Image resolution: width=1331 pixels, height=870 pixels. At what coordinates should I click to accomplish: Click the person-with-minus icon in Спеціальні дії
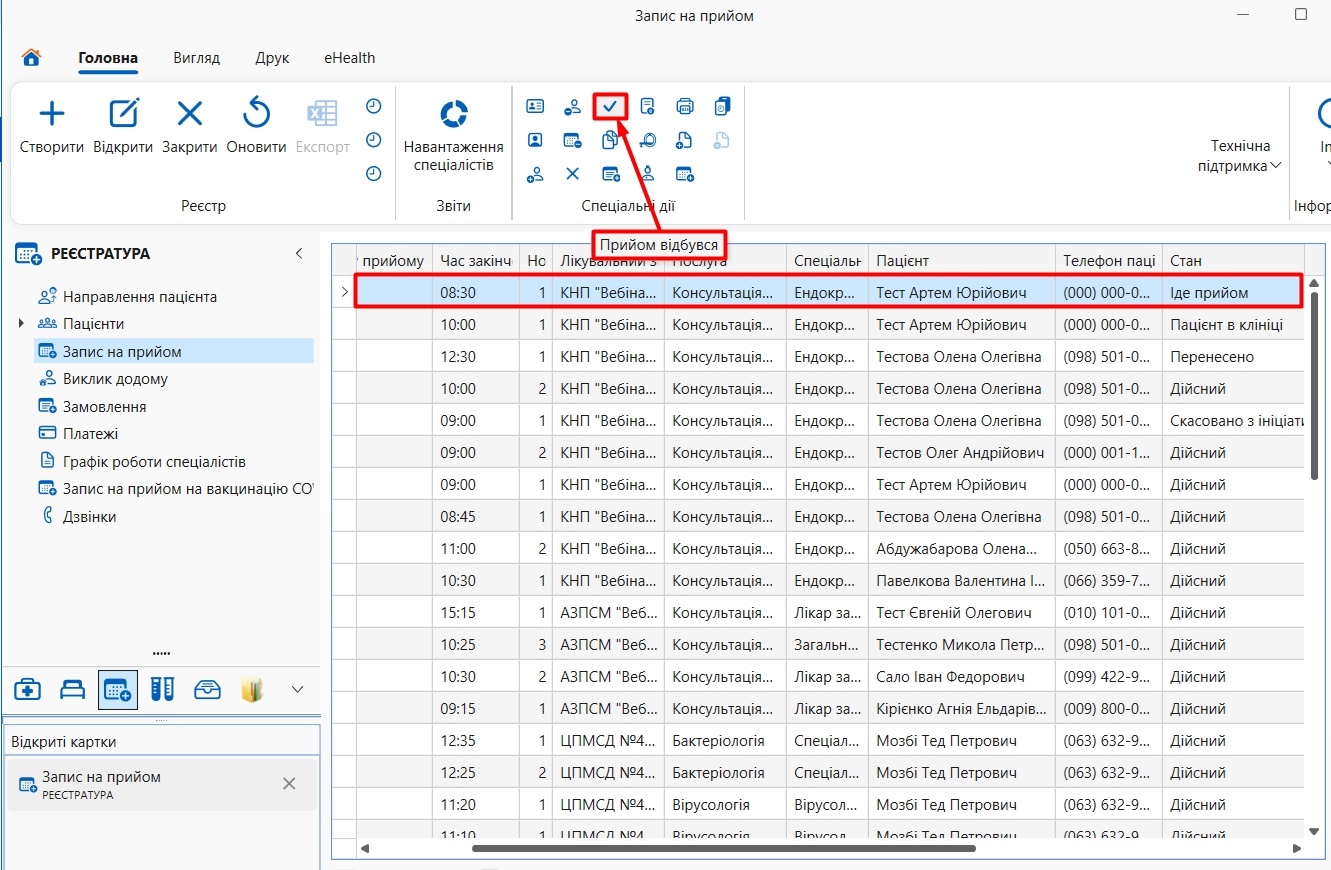tap(572, 106)
